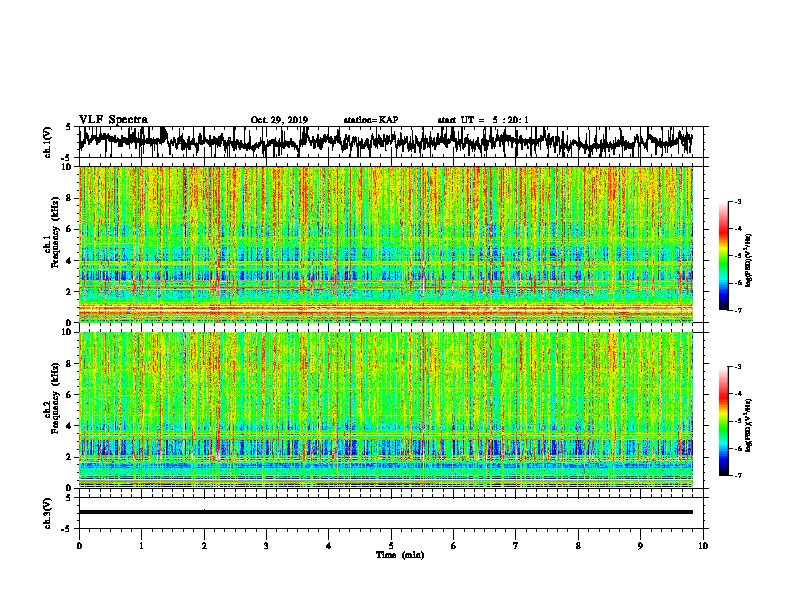792x612 pixels.
Task: Click the start UT time label
Action: (483, 120)
